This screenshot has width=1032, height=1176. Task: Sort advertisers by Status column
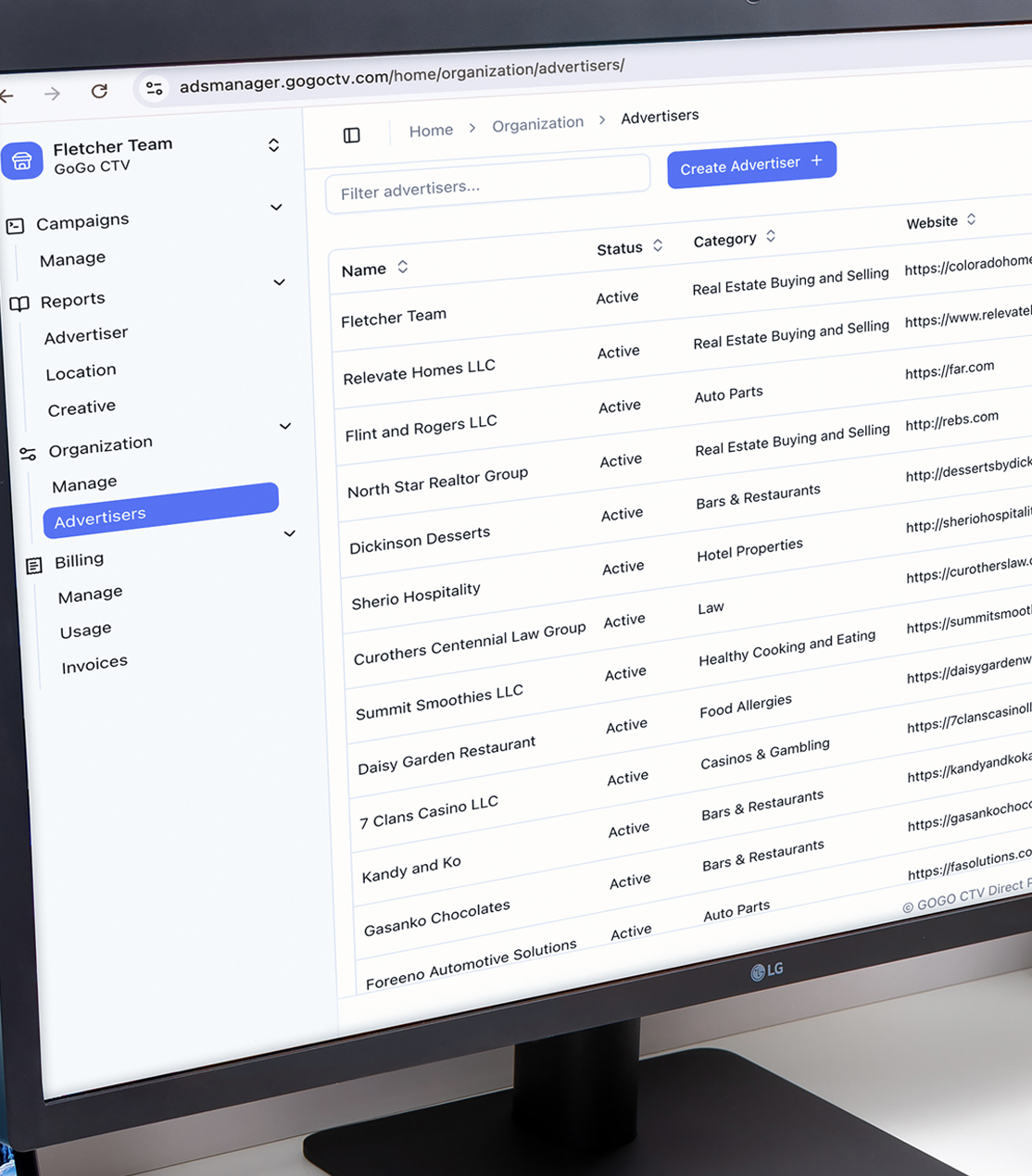pyautogui.click(x=658, y=245)
